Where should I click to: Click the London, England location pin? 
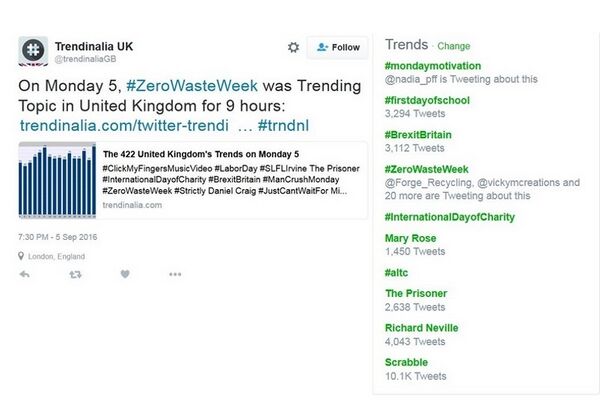pyautogui.click(x=23, y=255)
